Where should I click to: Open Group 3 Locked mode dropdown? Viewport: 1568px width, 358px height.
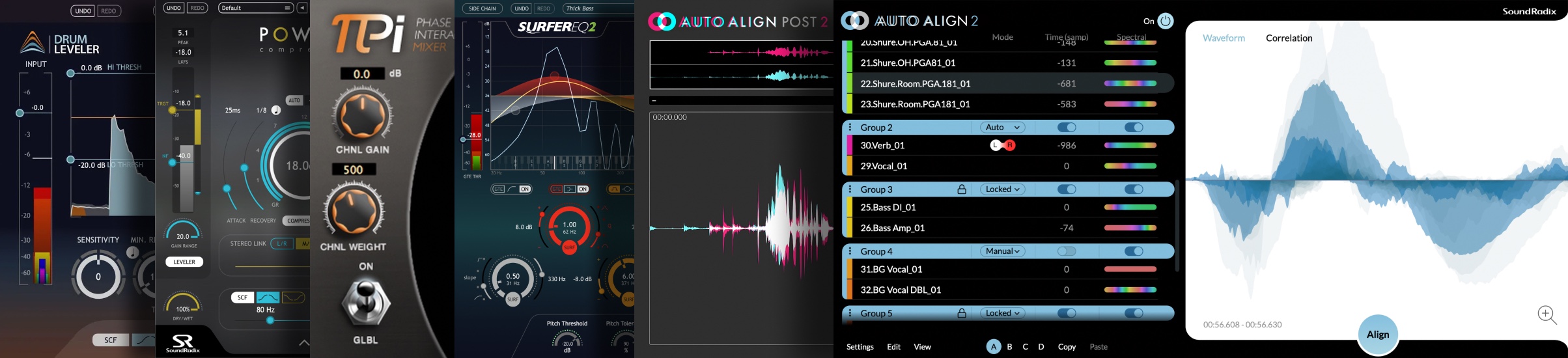[x=1002, y=189]
